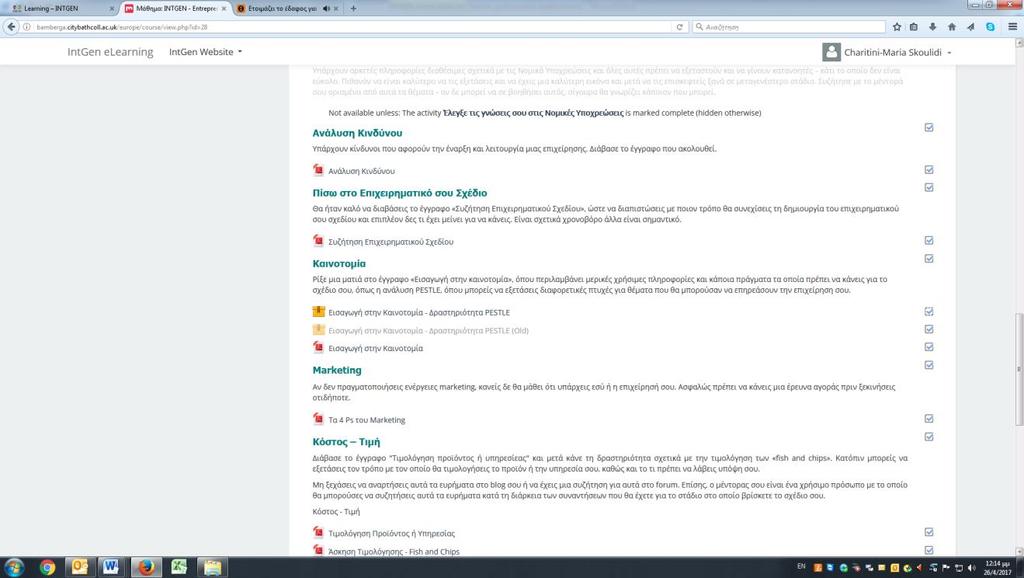Click the site info icon in address bar
The image size is (1024, 578).
27,27
